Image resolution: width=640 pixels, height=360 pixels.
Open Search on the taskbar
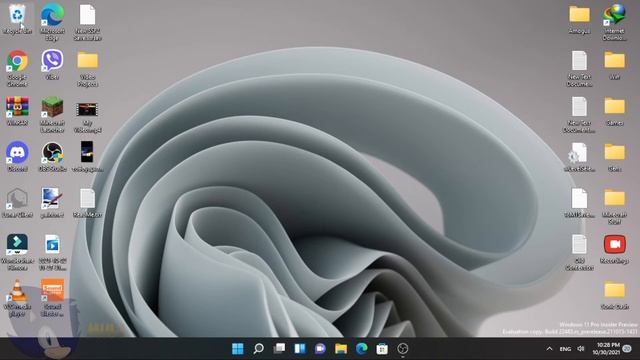(258, 349)
